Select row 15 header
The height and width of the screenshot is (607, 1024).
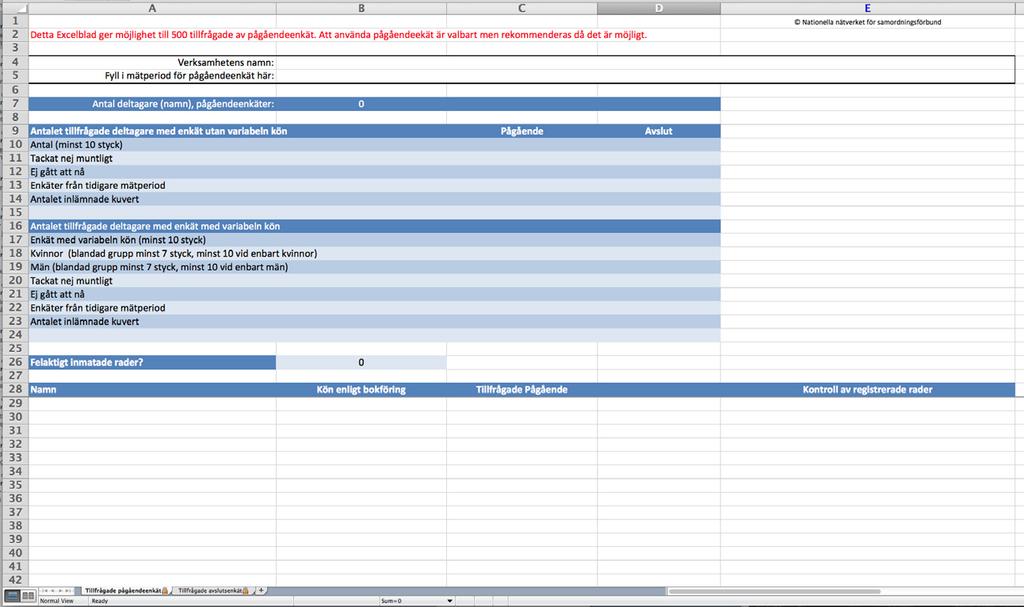(15, 212)
